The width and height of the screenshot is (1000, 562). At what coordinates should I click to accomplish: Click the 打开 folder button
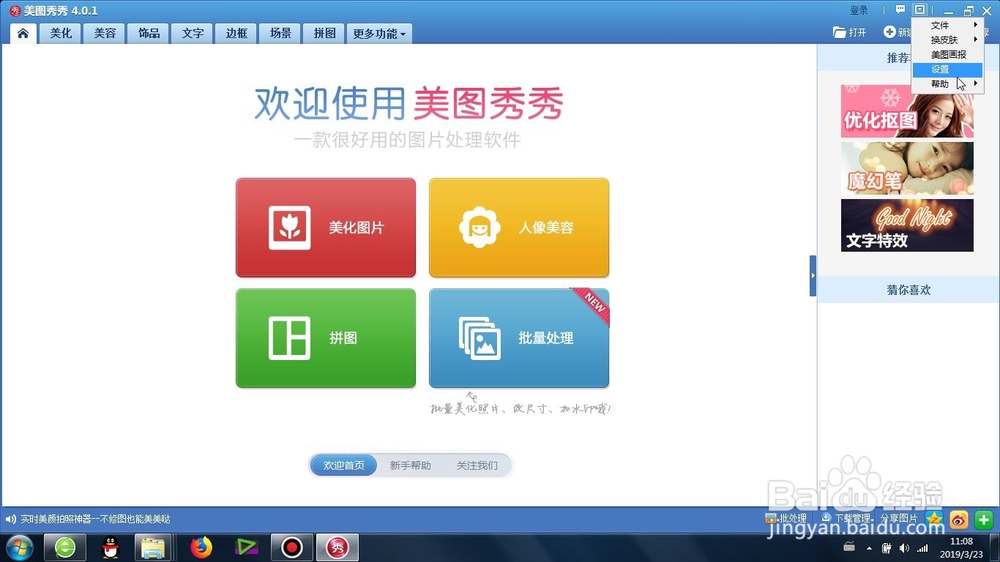tap(849, 32)
